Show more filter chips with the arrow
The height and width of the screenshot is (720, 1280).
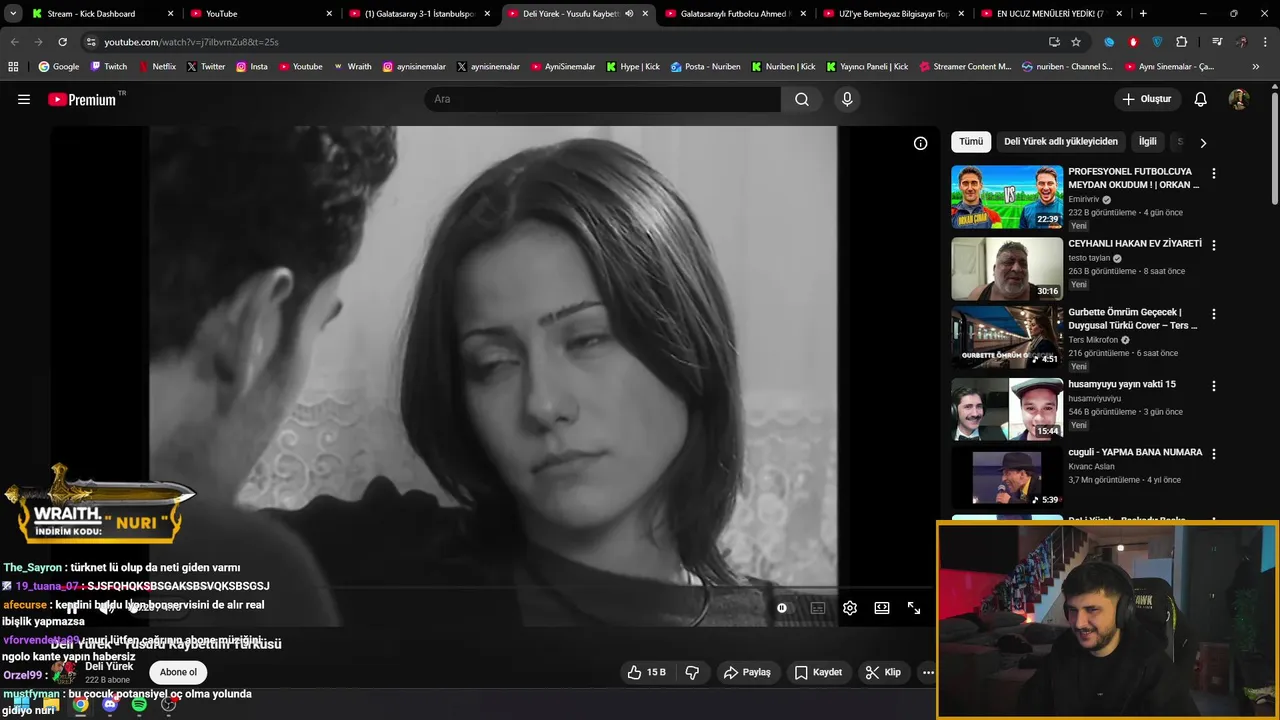pos(1203,143)
